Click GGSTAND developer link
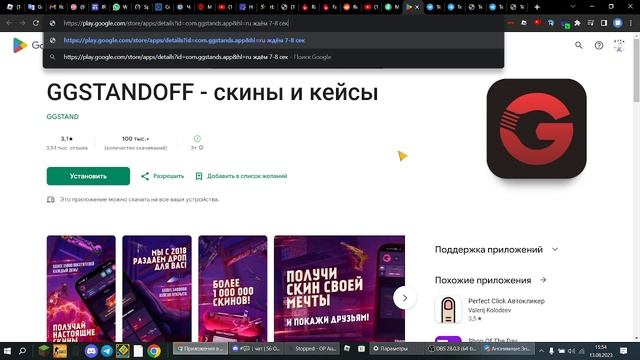The image size is (640, 360). (62, 117)
